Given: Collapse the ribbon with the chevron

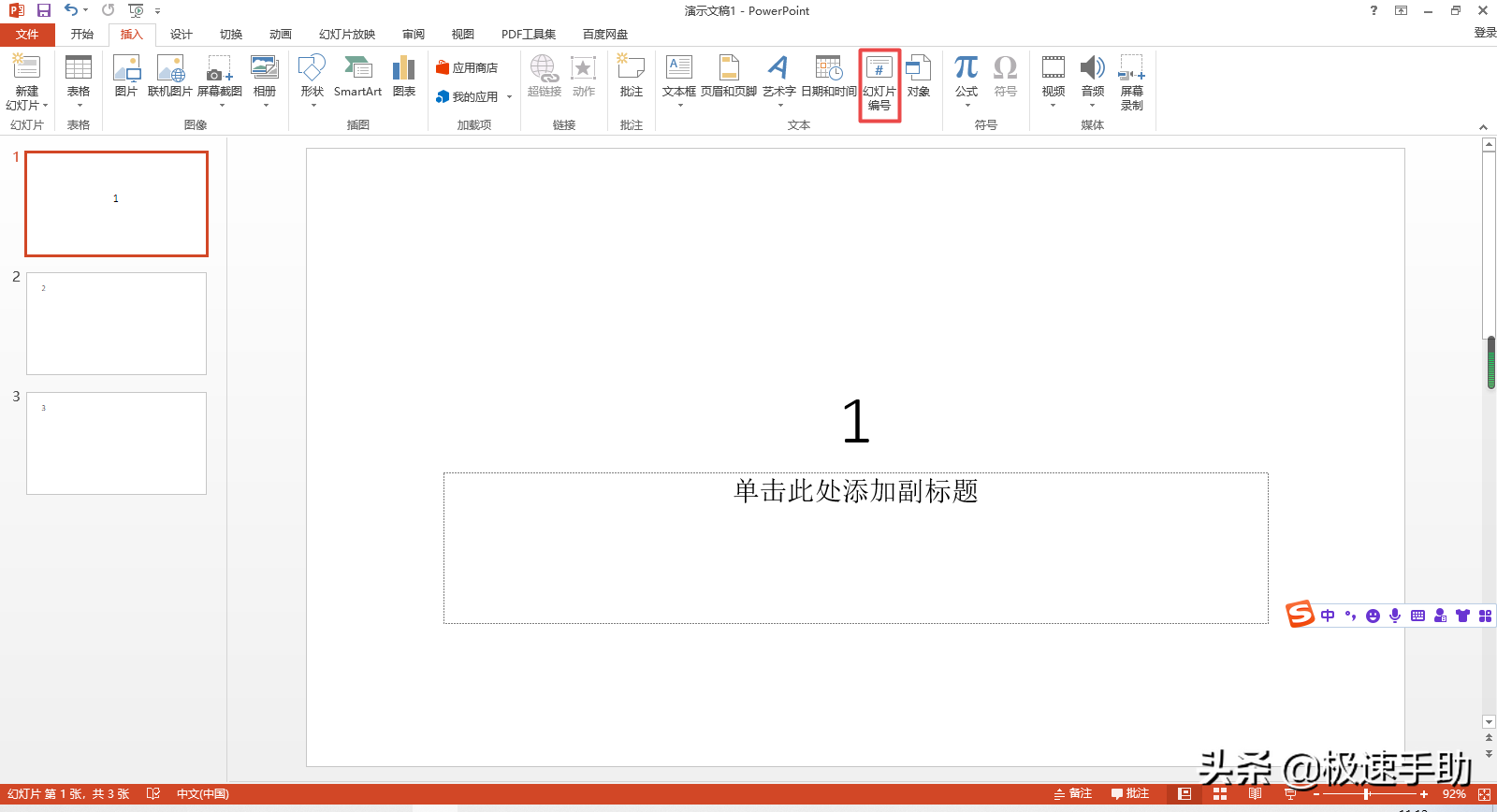Looking at the screenshot, I should (1483, 126).
